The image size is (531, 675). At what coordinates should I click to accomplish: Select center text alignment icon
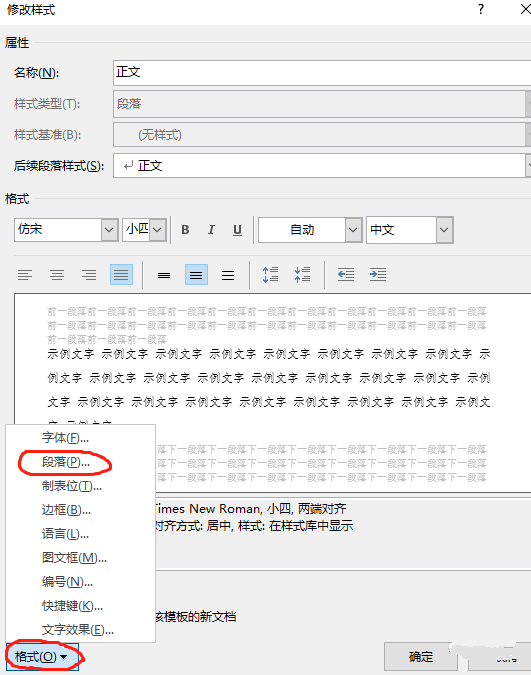pyautogui.click(x=57, y=275)
